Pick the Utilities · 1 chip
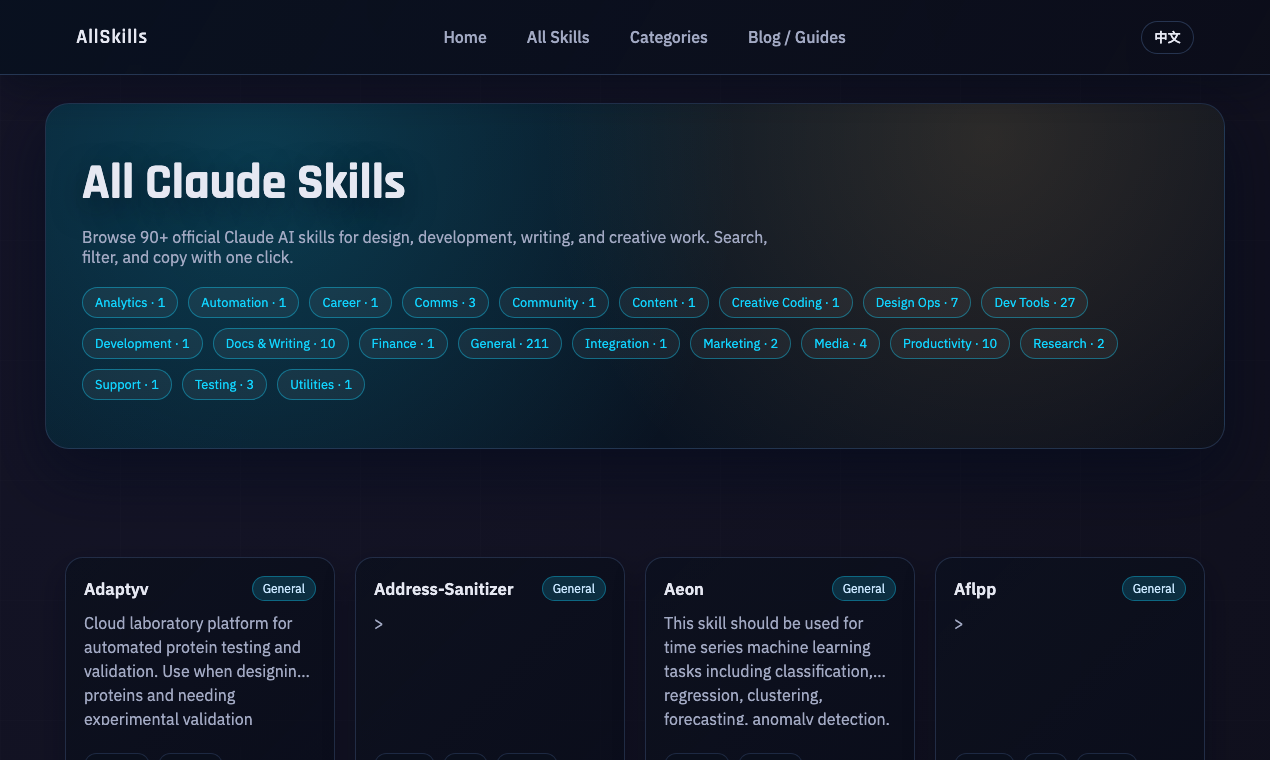Image resolution: width=1270 pixels, height=760 pixels. [x=321, y=385]
